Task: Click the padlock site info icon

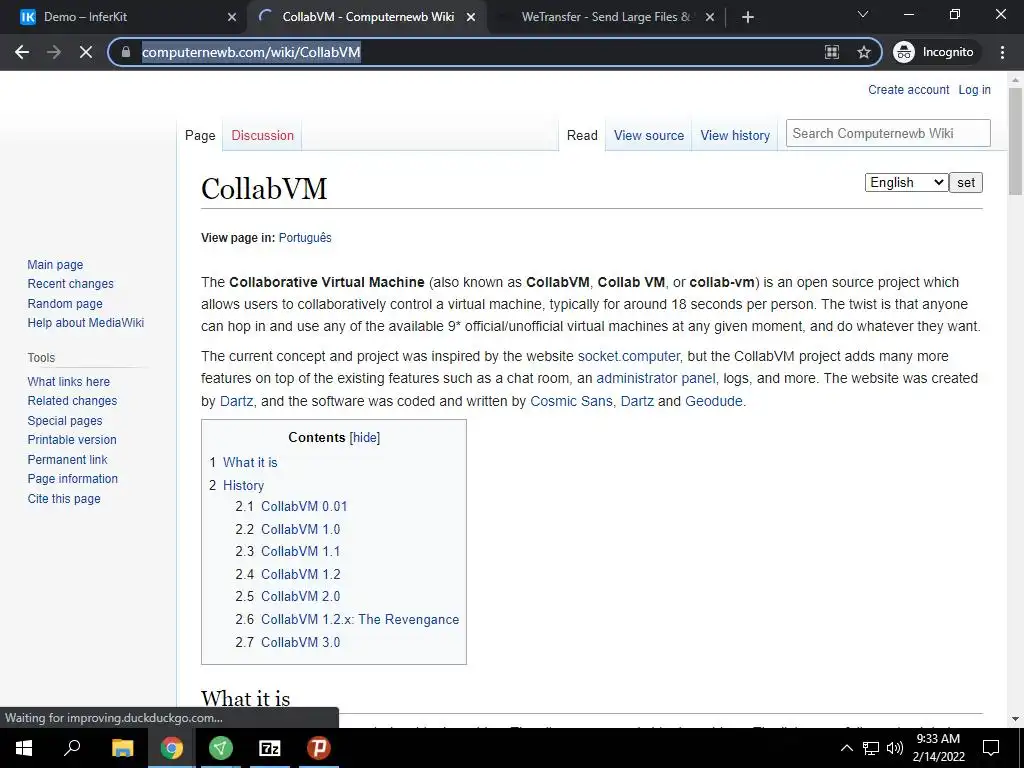Action: point(126,52)
